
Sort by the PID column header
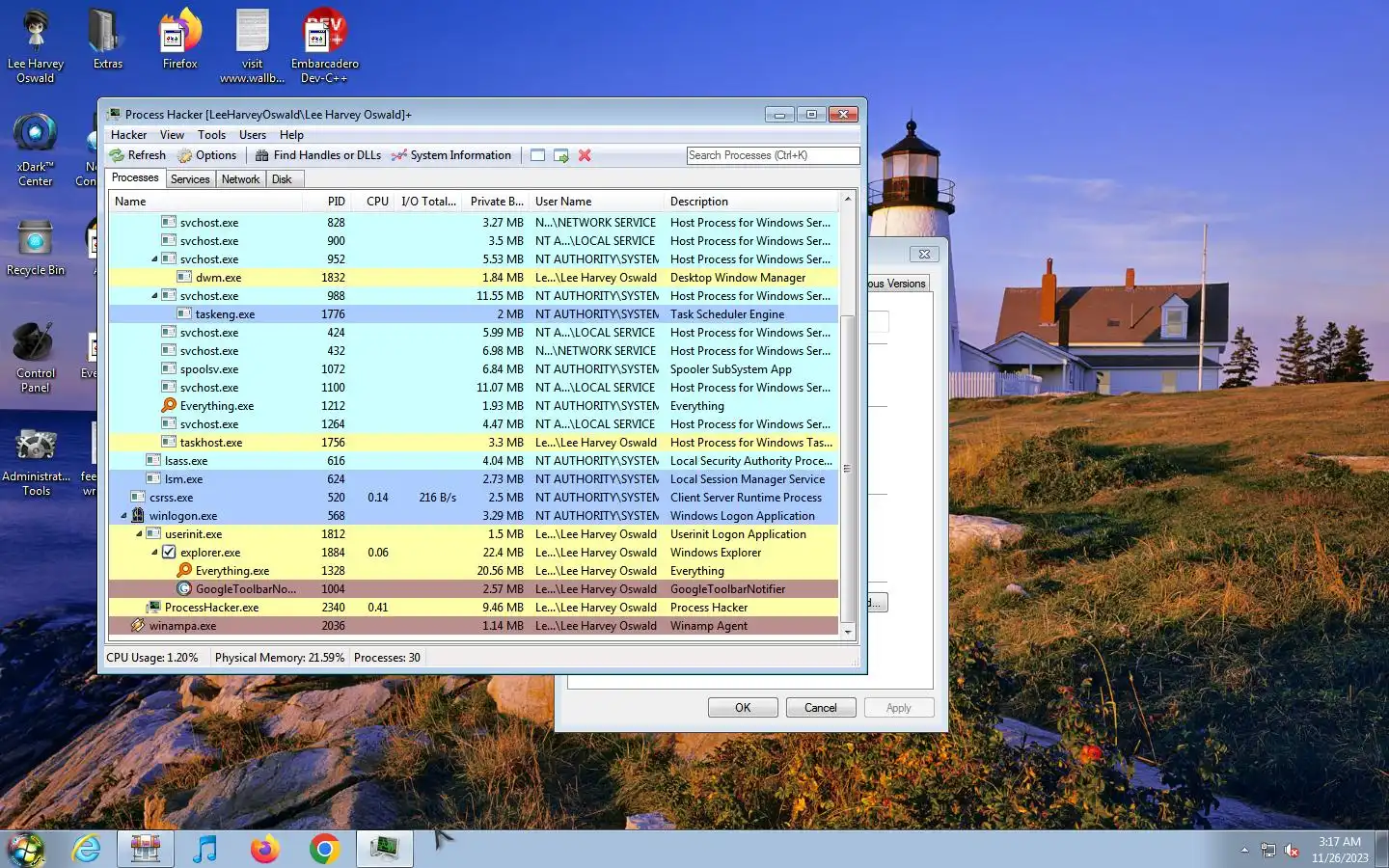[326, 202]
